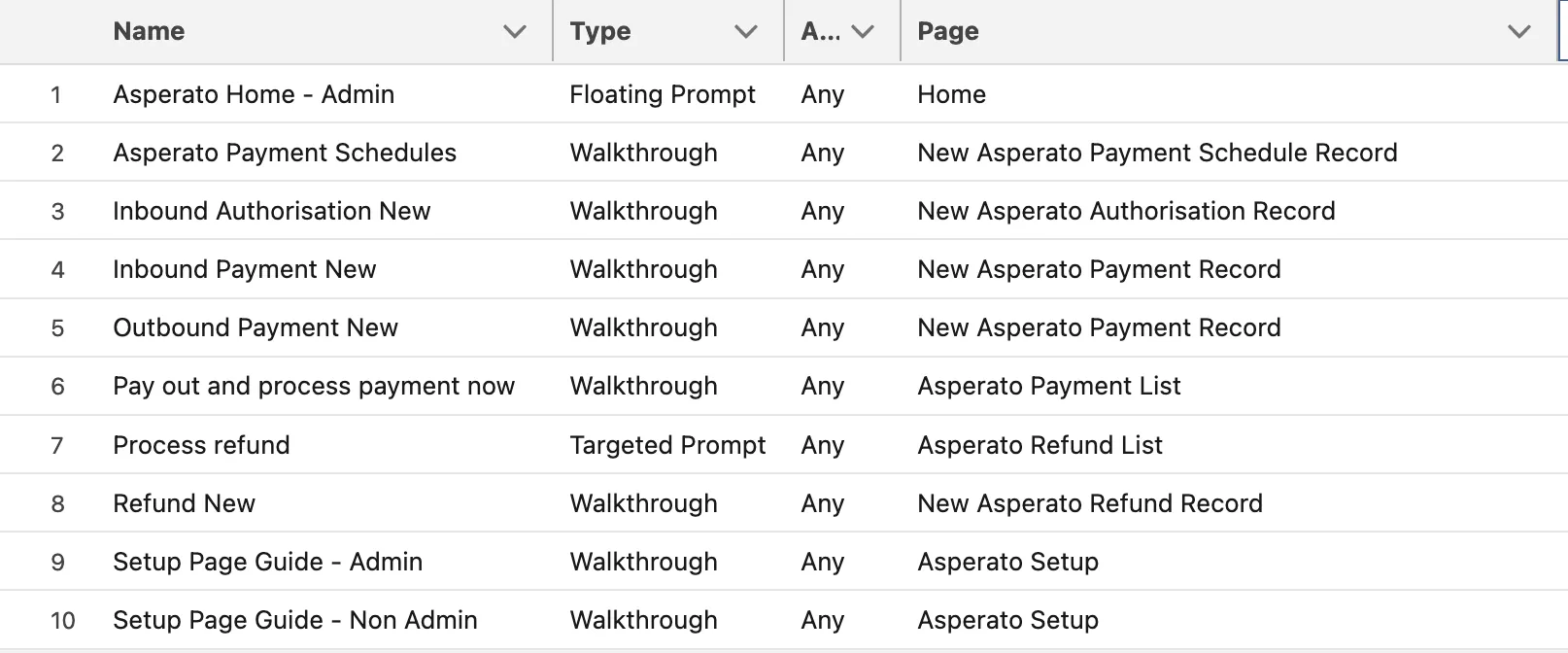
Task: Sort by the Page column header
Action: click(948, 31)
